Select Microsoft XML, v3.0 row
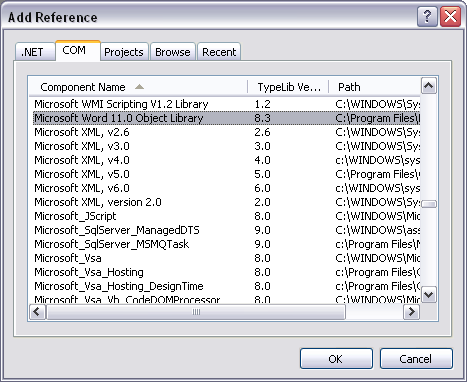 [x=227, y=146]
